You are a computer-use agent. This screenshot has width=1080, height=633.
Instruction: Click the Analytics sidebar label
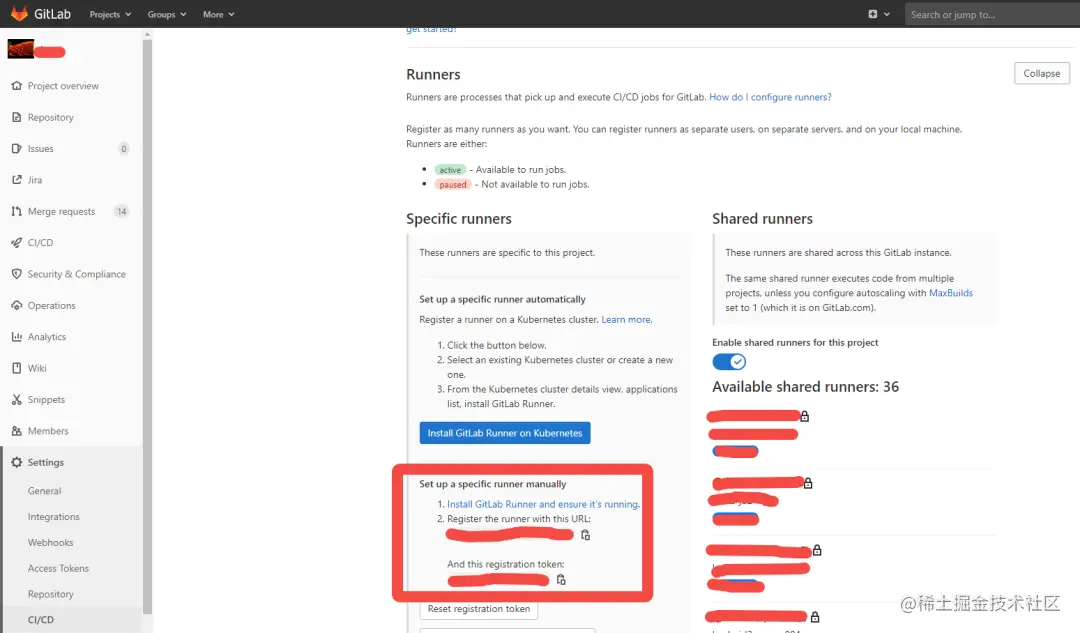(x=47, y=337)
